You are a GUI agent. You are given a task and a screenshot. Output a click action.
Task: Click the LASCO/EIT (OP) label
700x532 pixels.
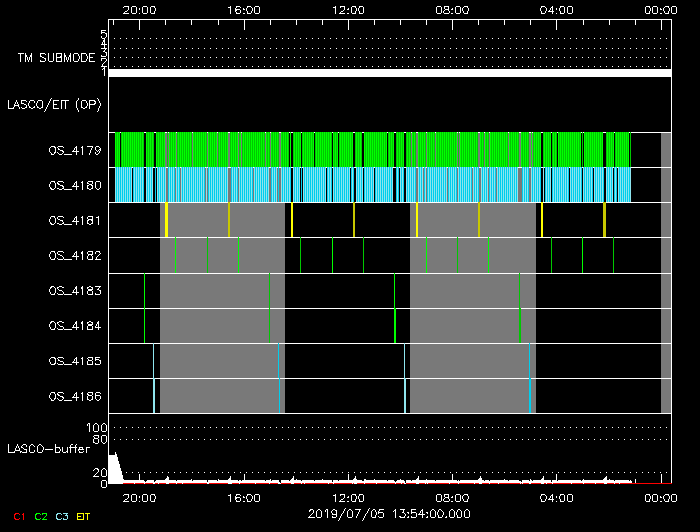click(x=56, y=104)
